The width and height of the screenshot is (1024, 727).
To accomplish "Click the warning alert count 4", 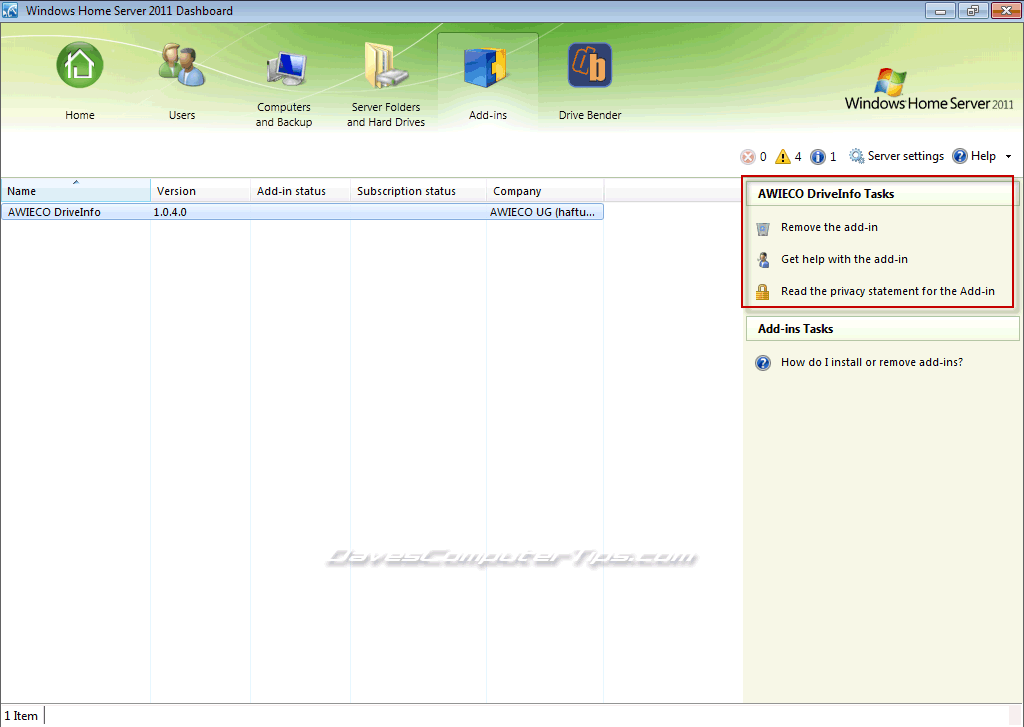I will [798, 157].
